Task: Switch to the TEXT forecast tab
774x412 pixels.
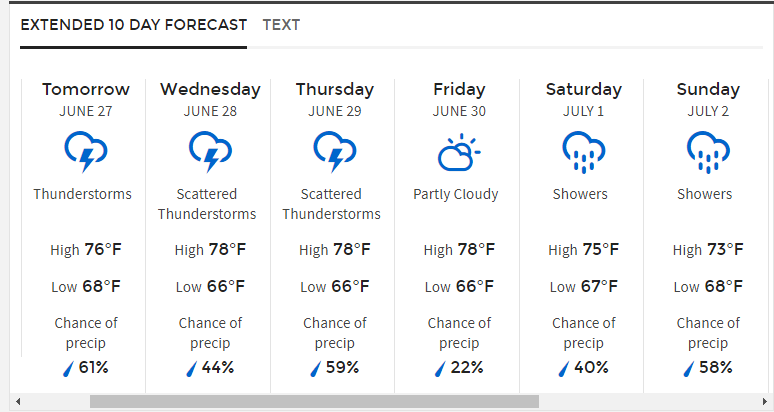Action: pos(281,25)
